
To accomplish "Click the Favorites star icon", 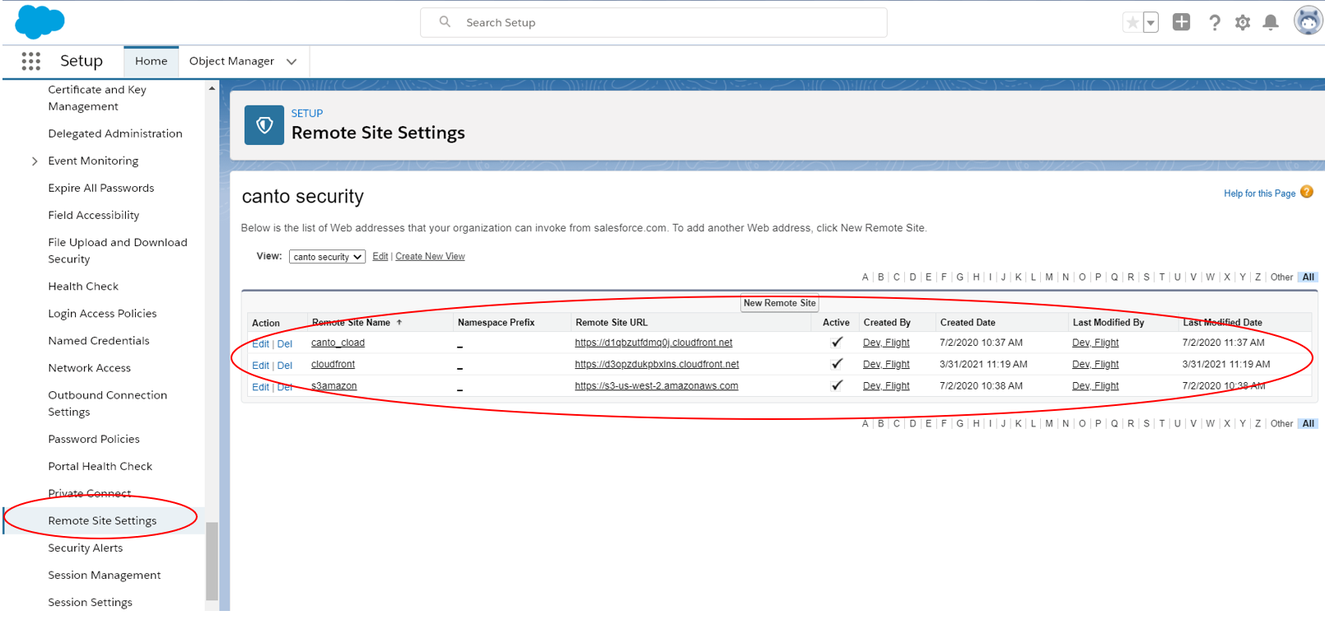I will click(1132, 22).
